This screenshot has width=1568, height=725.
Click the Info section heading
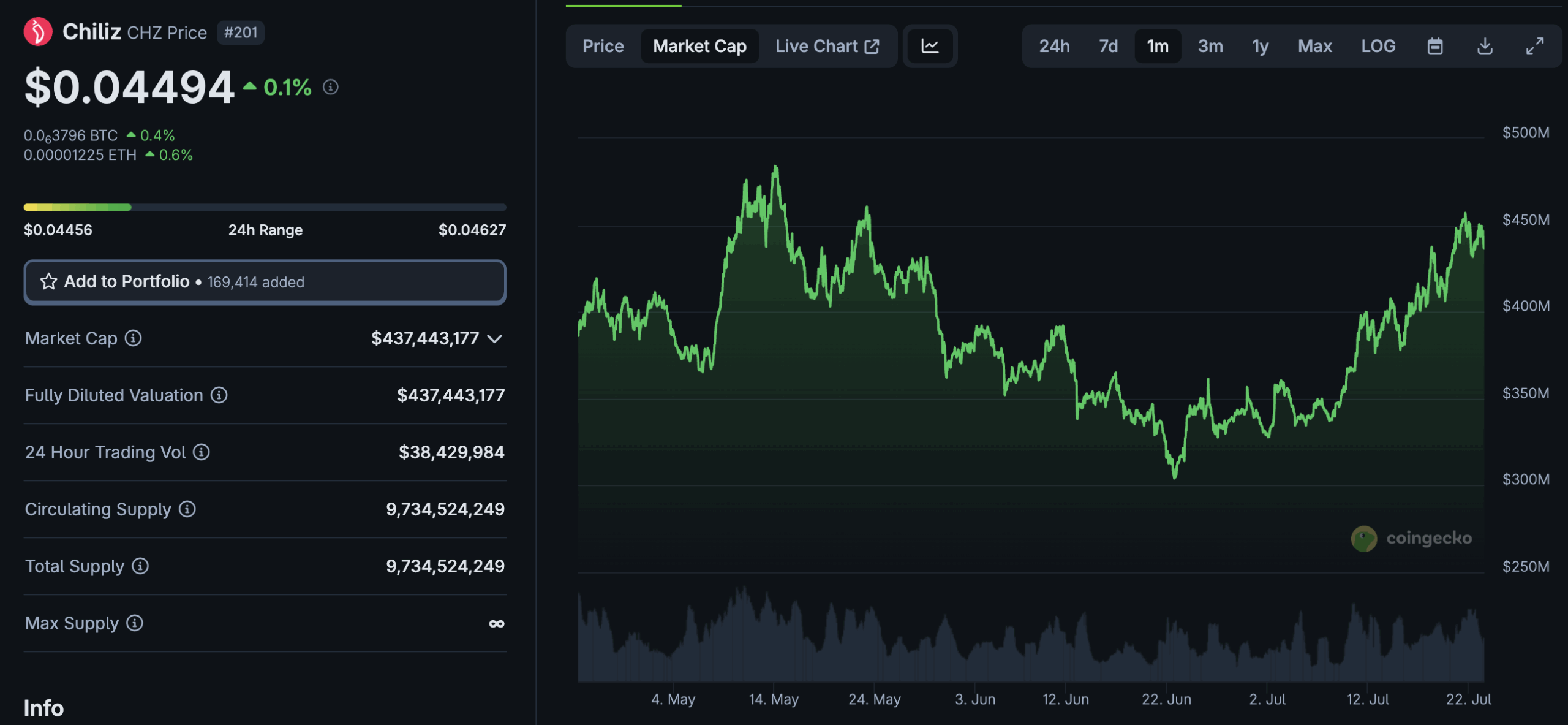43,708
